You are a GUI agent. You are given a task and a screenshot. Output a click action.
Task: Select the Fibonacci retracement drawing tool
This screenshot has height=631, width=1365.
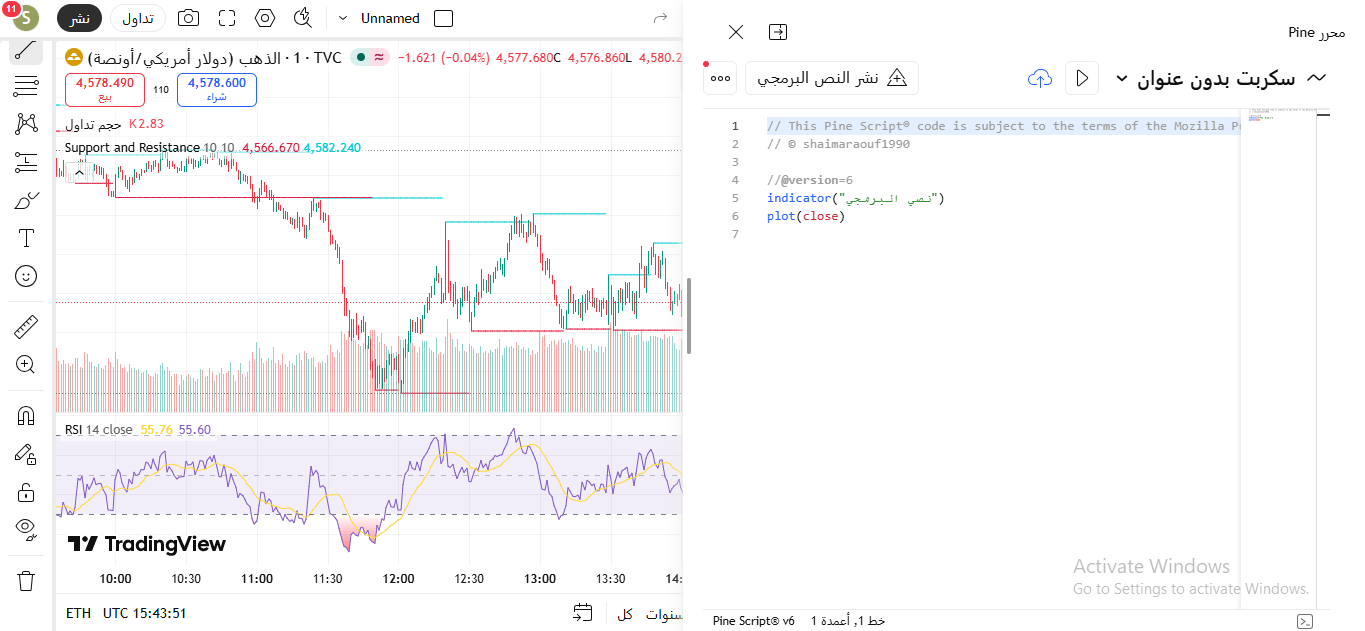(x=26, y=87)
